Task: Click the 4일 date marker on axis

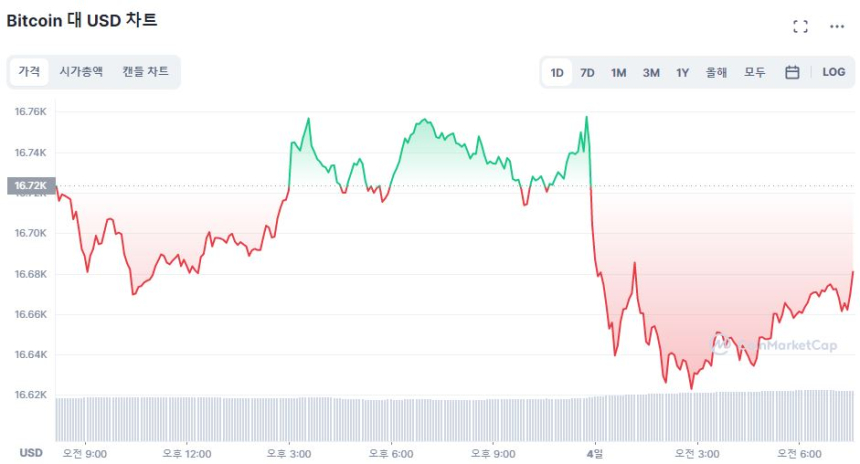Action: click(596, 453)
